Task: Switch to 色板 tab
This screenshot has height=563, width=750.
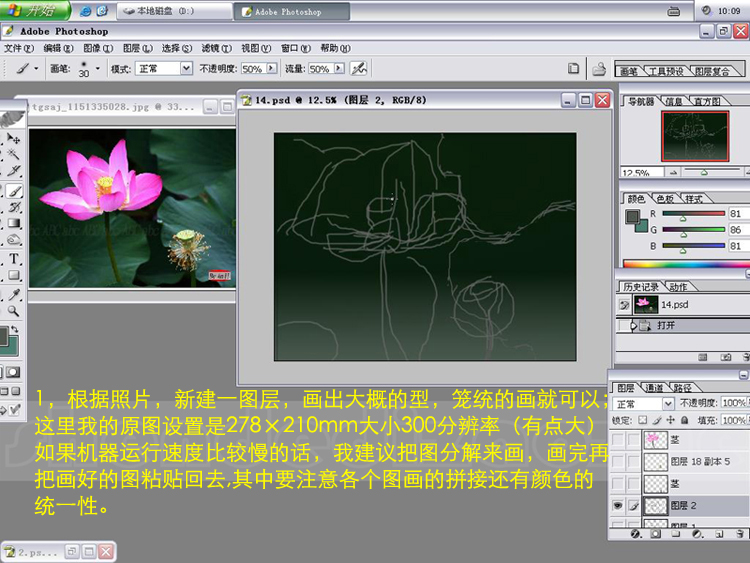Action: [665, 199]
